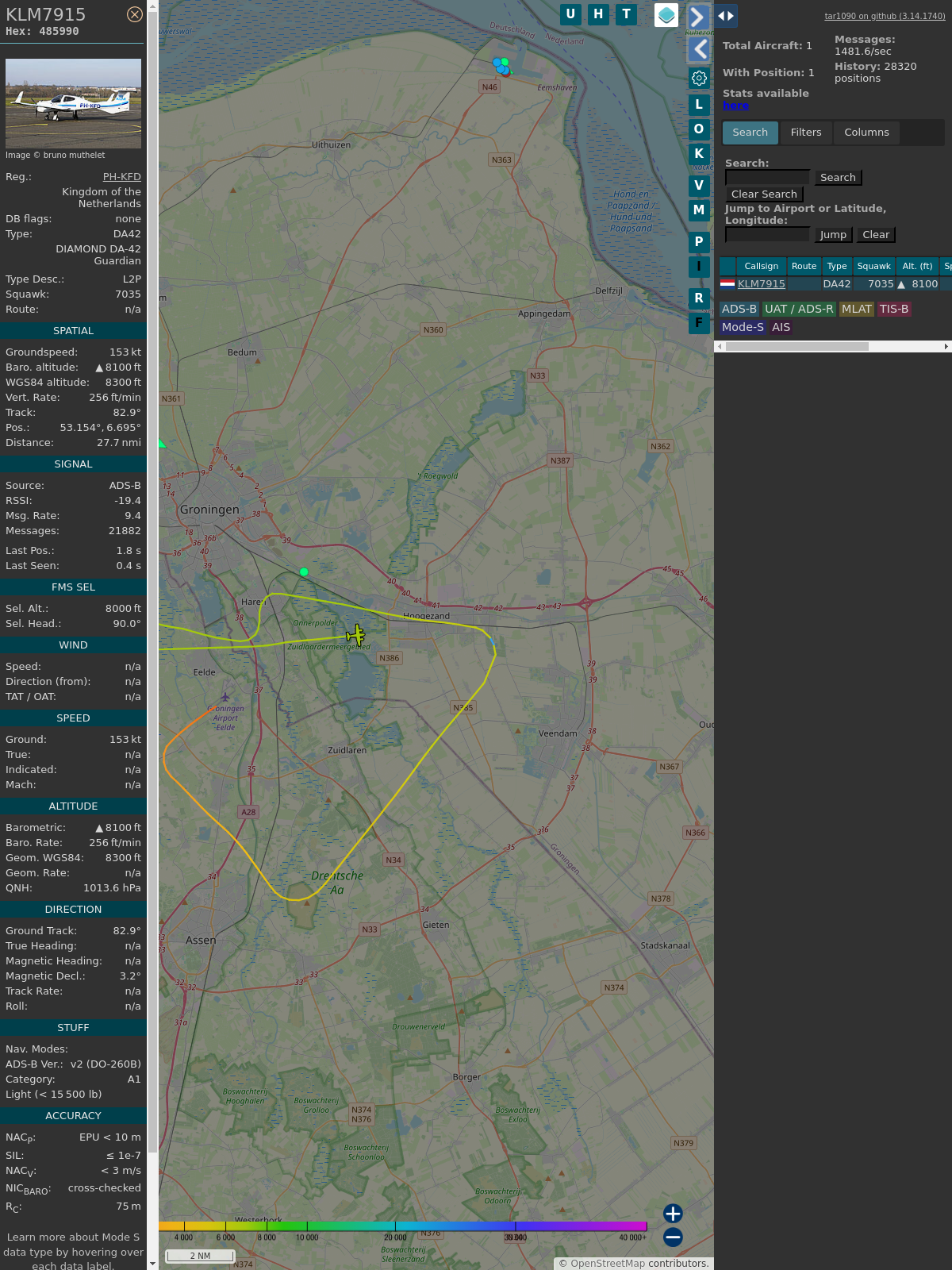This screenshot has width=952, height=1270.
Task: Toggle the F follow button on the map
Action: (699, 323)
